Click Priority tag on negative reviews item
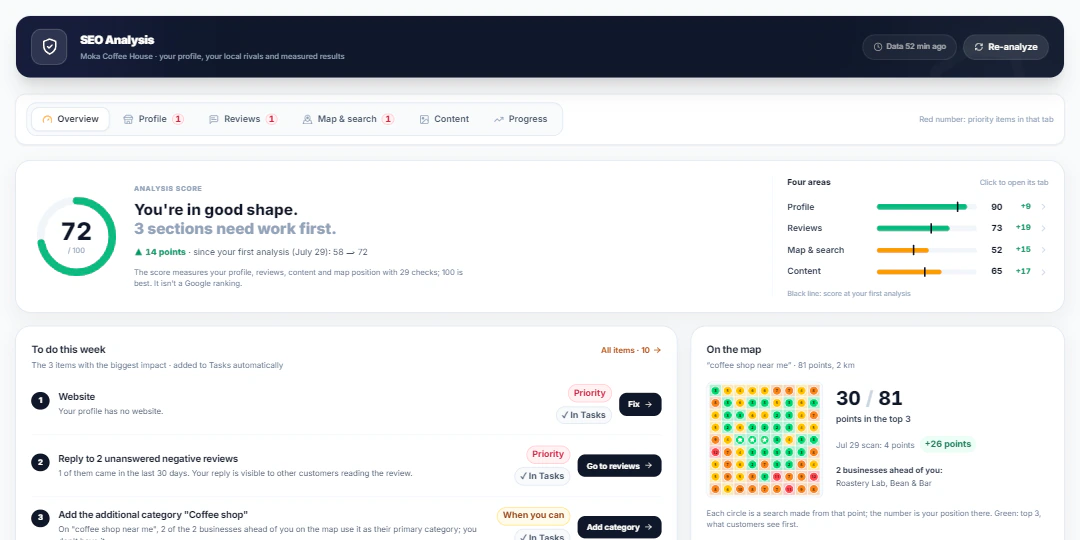 tap(548, 454)
